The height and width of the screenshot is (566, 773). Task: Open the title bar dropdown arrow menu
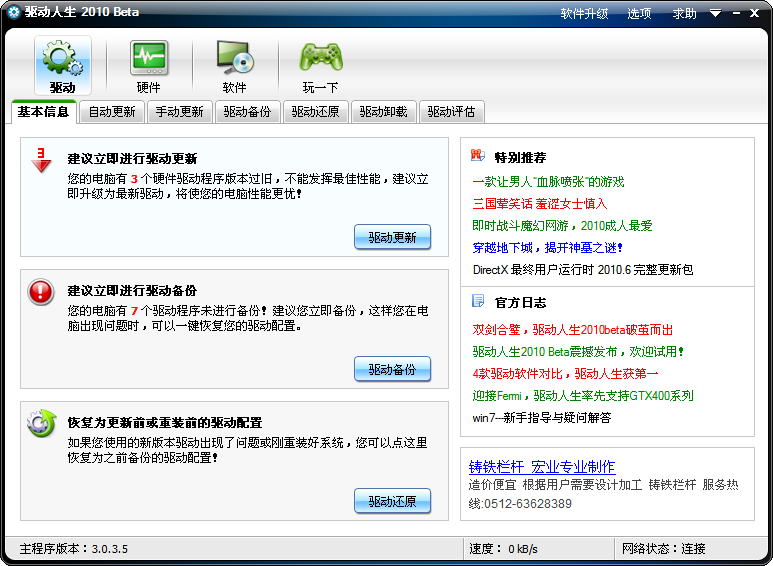pyautogui.click(x=715, y=13)
